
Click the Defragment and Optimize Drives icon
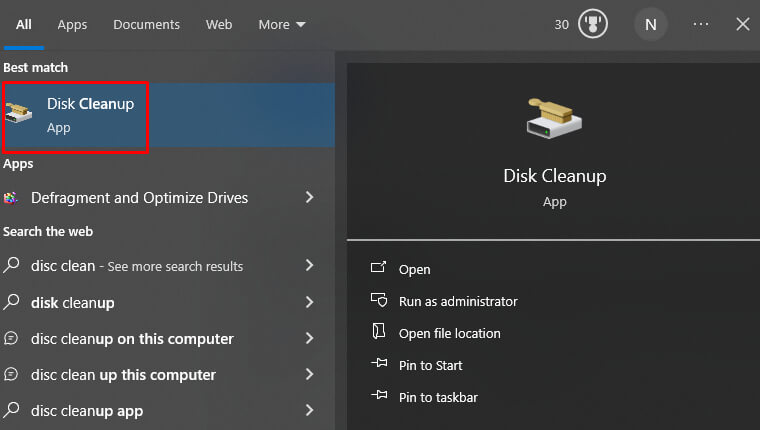click(12, 198)
